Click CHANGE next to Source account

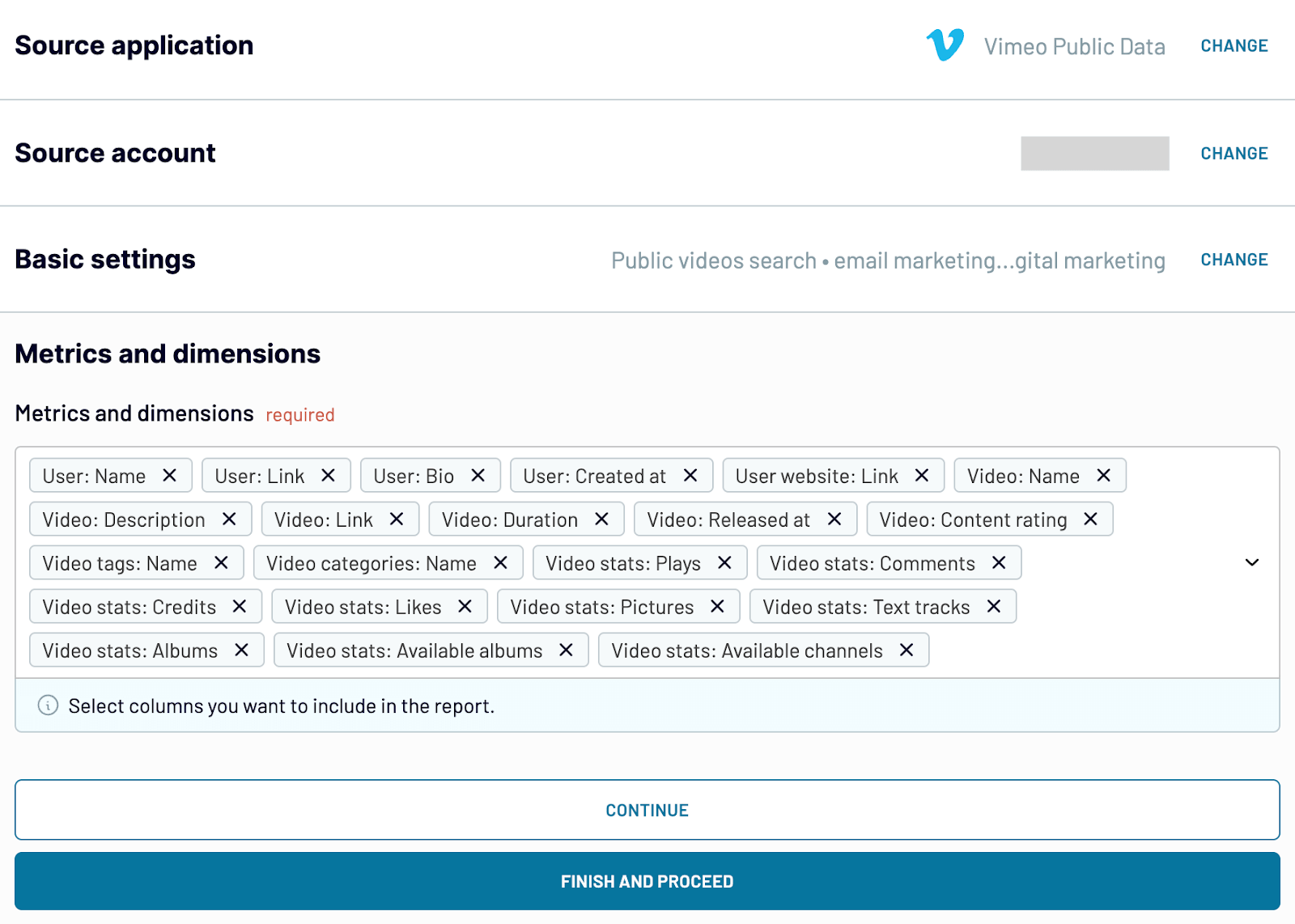pos(1233,153)
